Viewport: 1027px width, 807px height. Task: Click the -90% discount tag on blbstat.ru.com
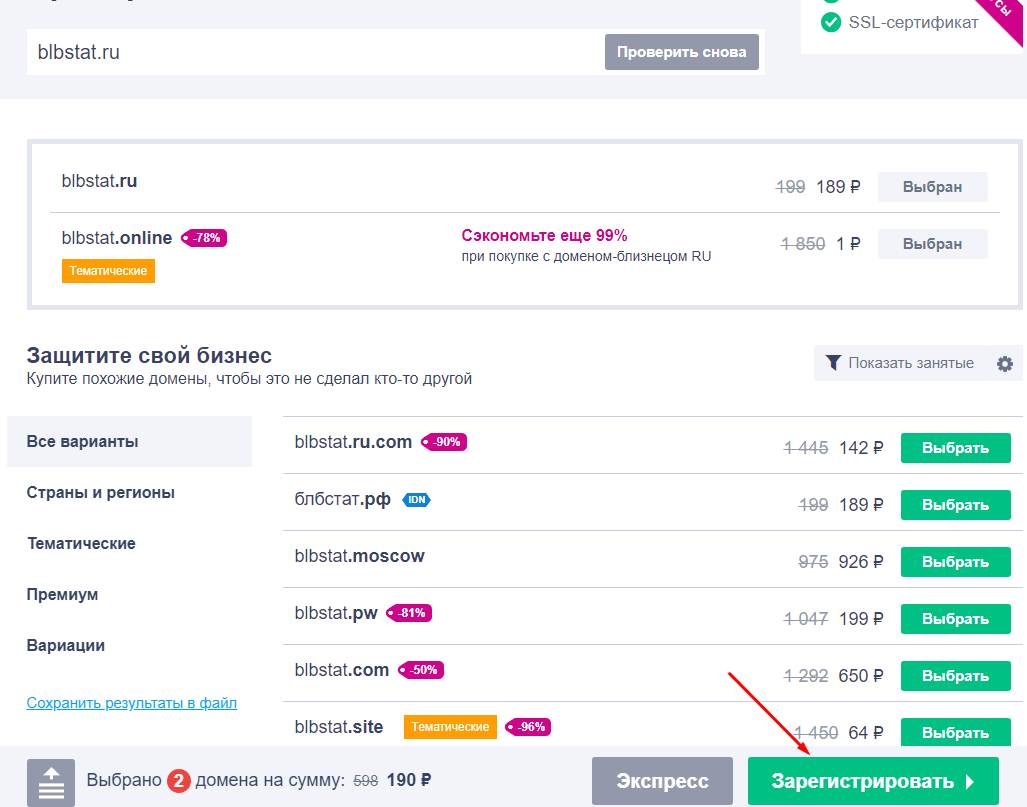pos(445,442)
